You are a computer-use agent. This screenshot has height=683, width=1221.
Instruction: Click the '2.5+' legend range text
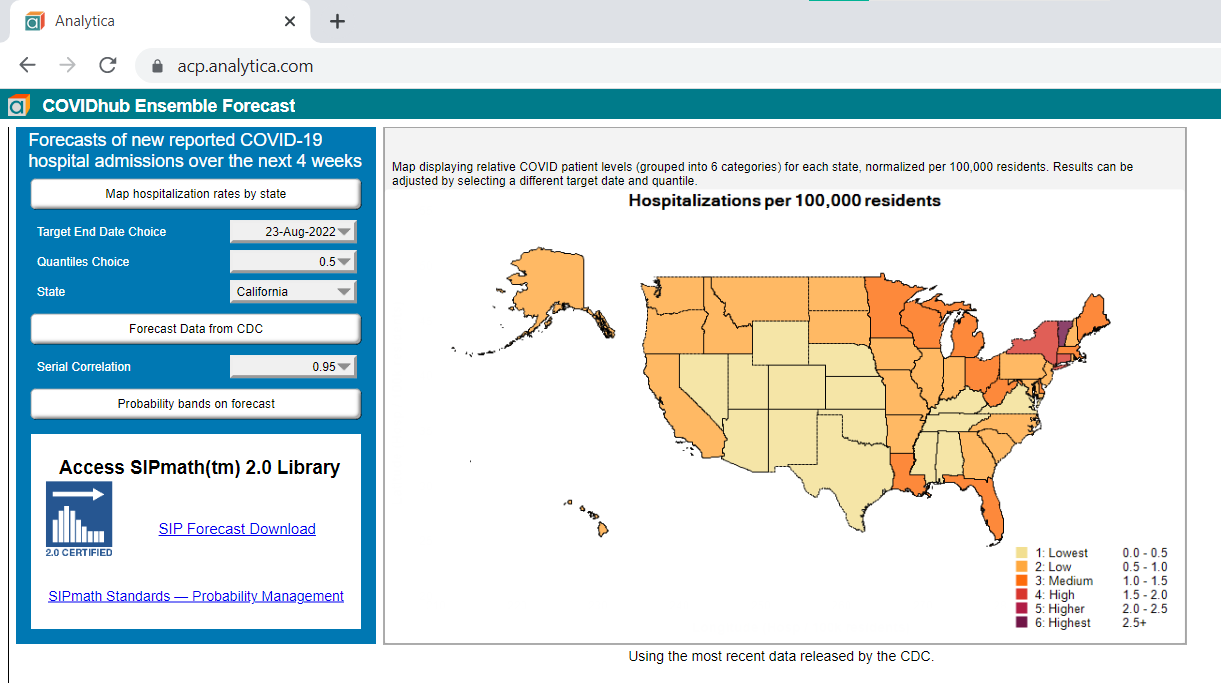point(1136,623)
